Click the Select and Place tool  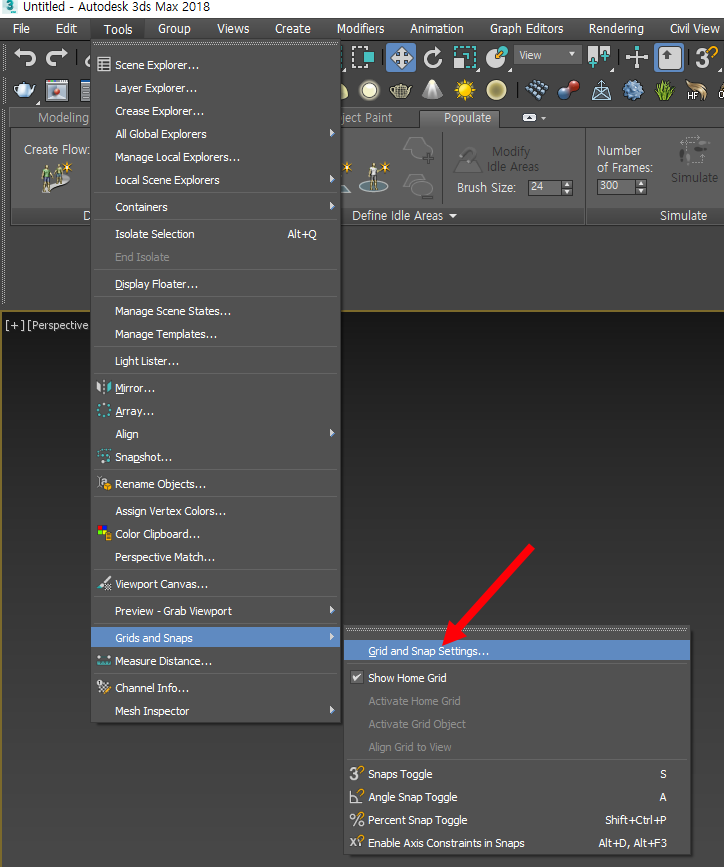click(497, 58)
